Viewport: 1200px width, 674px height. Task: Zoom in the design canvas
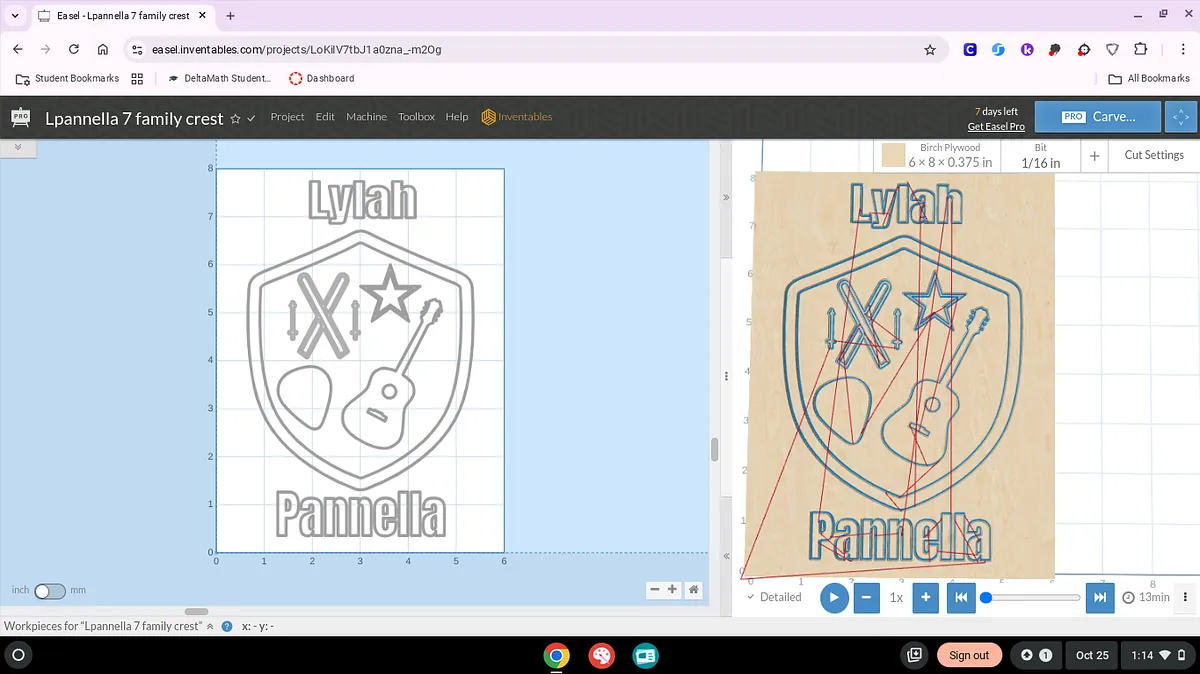673,590
